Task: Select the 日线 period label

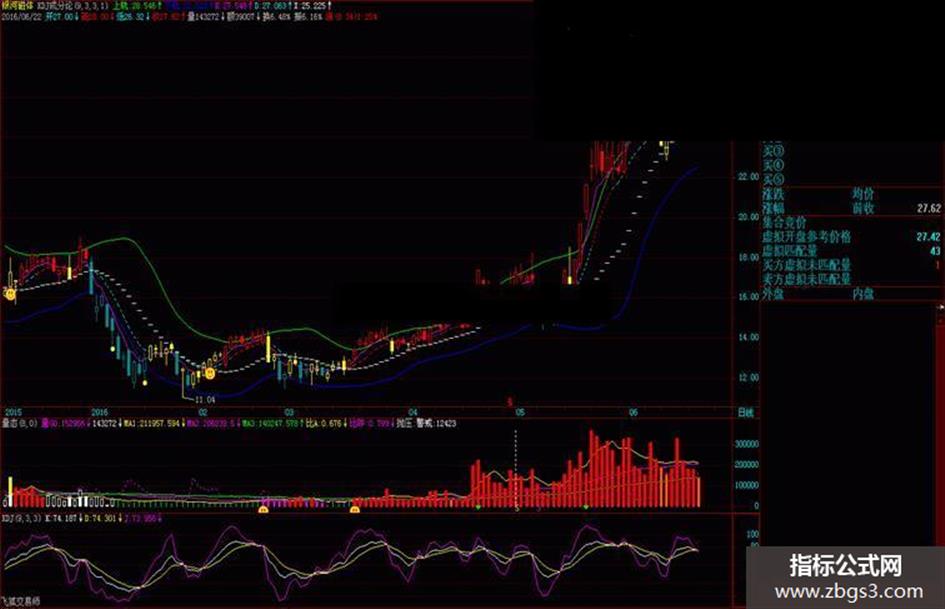Action: click(x=746, y=412)
